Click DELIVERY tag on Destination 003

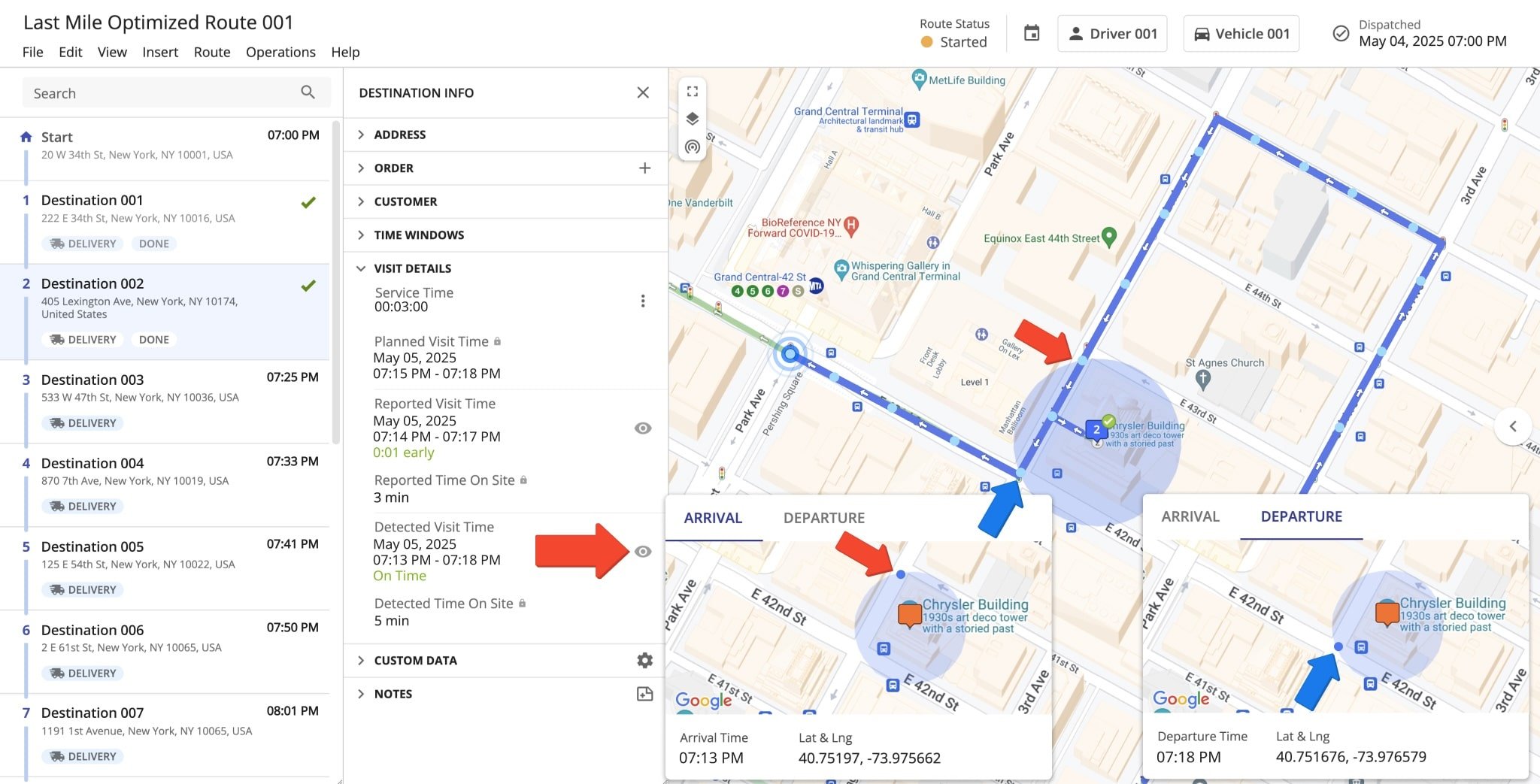[83, 423]
